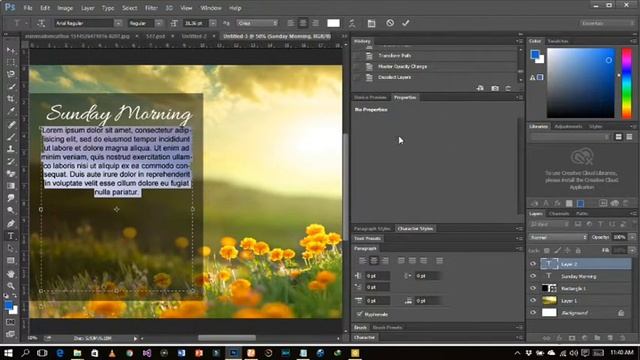Open font family dropdown Arial
Screen dimensions: 640x360
point(118,23)
